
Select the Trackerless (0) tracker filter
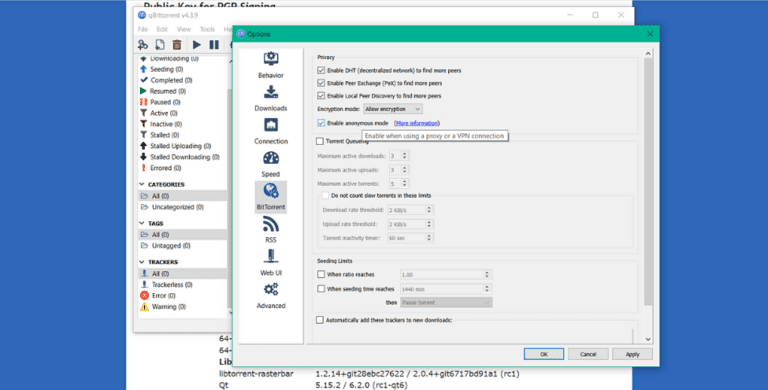[166, 285]
